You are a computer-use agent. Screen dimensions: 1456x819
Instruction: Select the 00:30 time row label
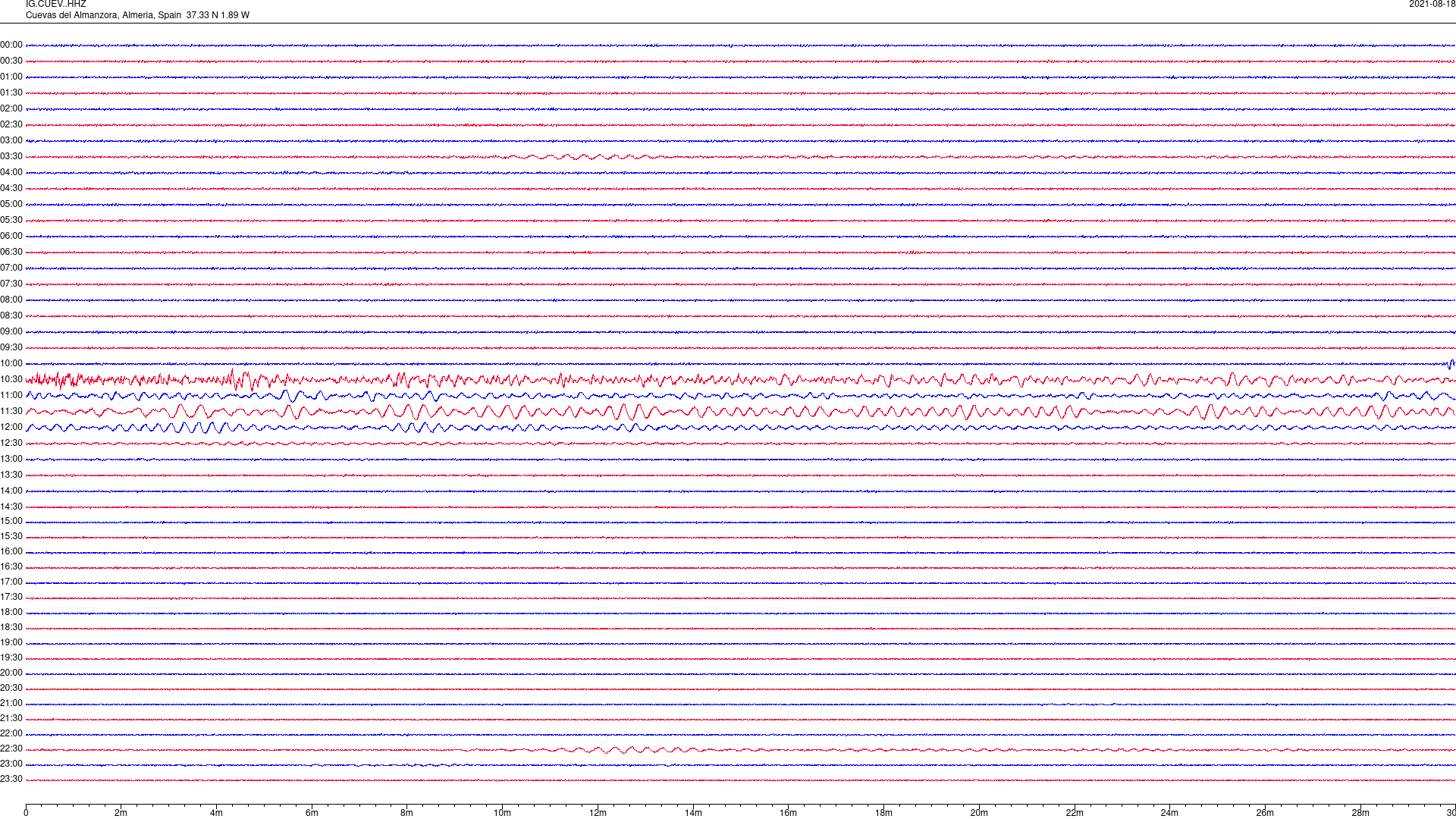(x=11, y=61)
